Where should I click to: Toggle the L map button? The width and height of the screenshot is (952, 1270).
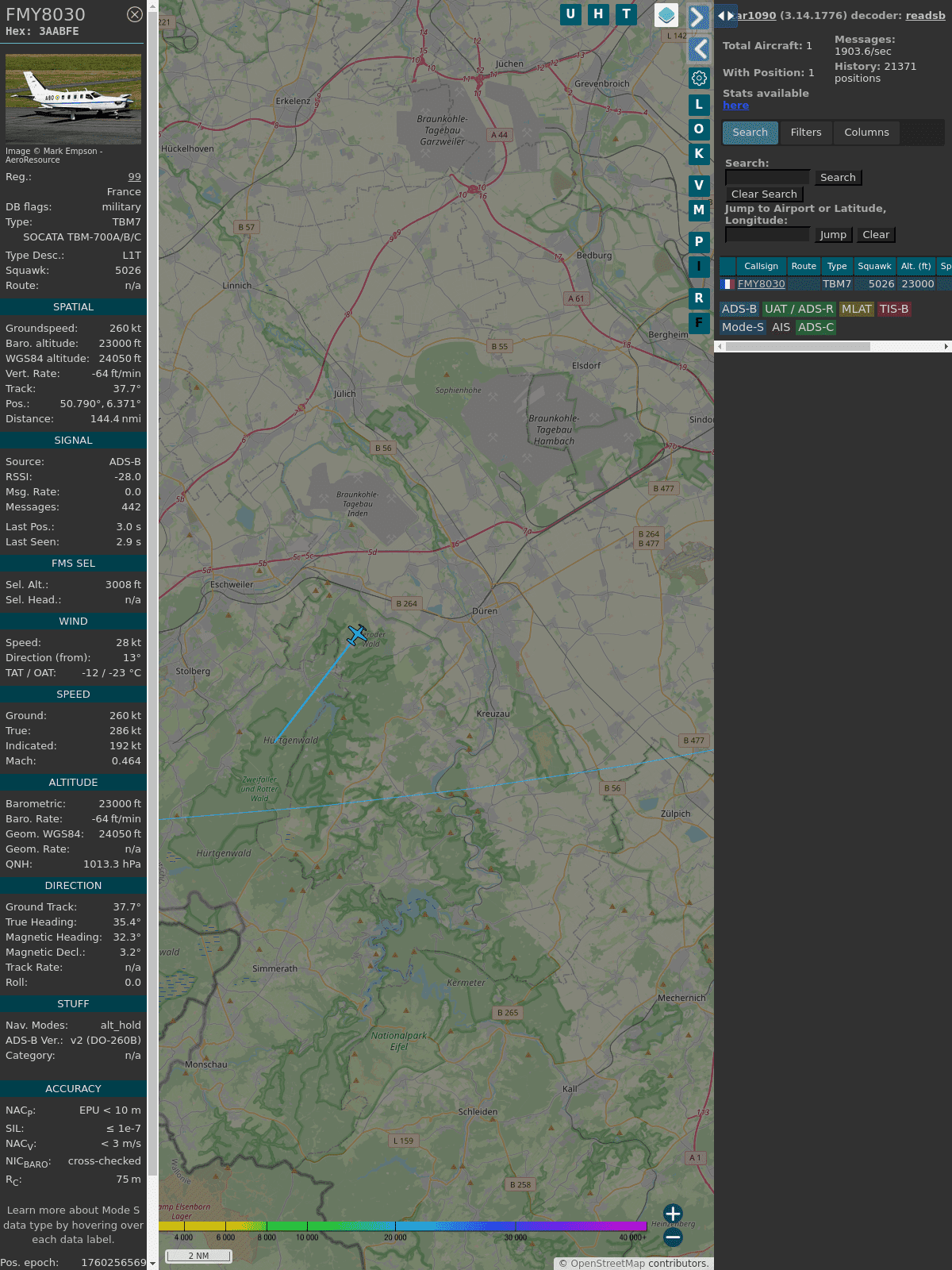(699, 105)
